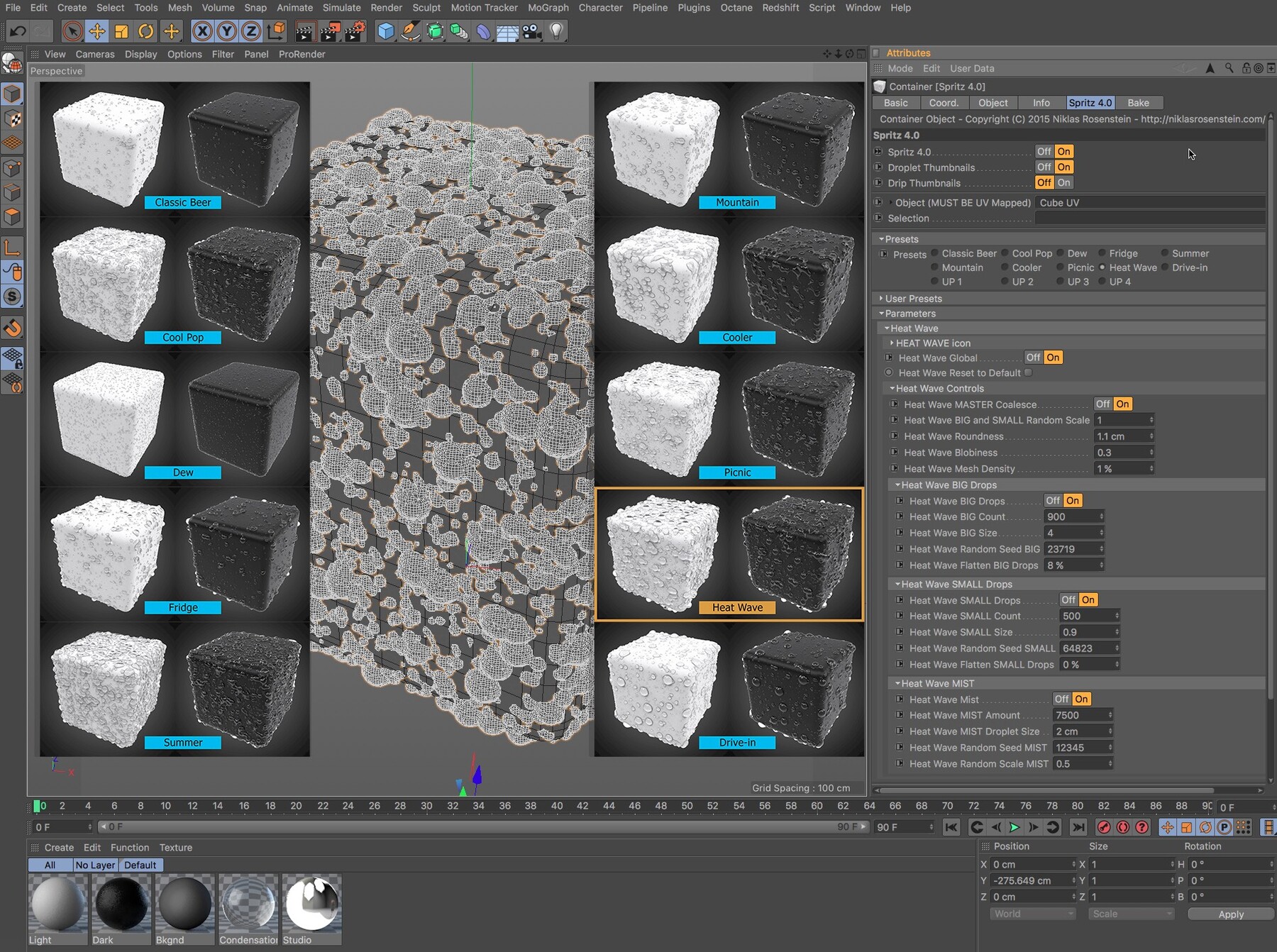The width and height of the screenshot is (1277, 952).
Task: Click the Go to Start of timeline icon
Action: (x=951, y=827)
